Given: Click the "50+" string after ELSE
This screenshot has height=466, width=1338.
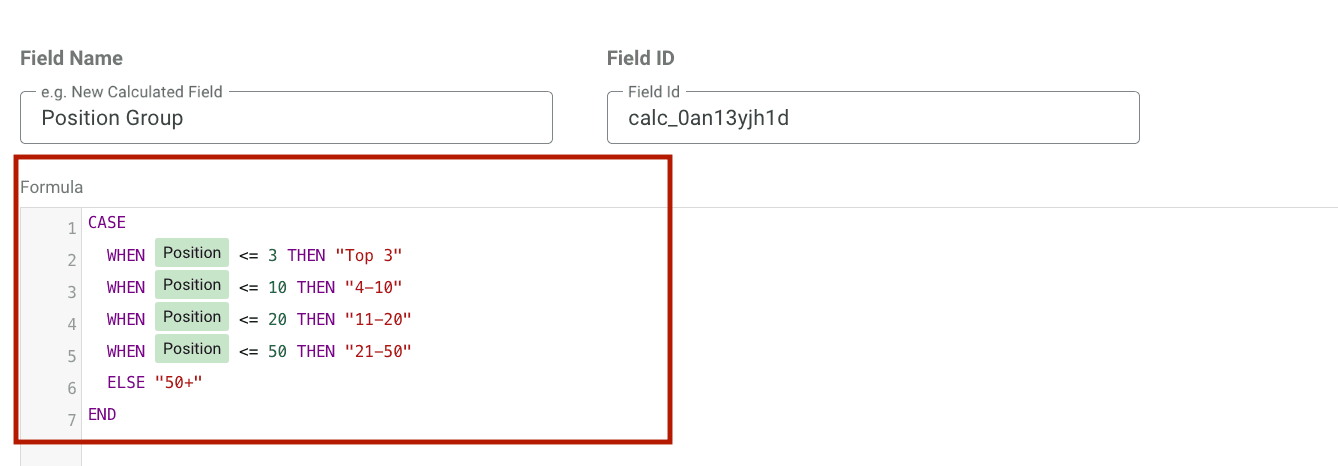Looking at the screenshot, I should (178, 382).
